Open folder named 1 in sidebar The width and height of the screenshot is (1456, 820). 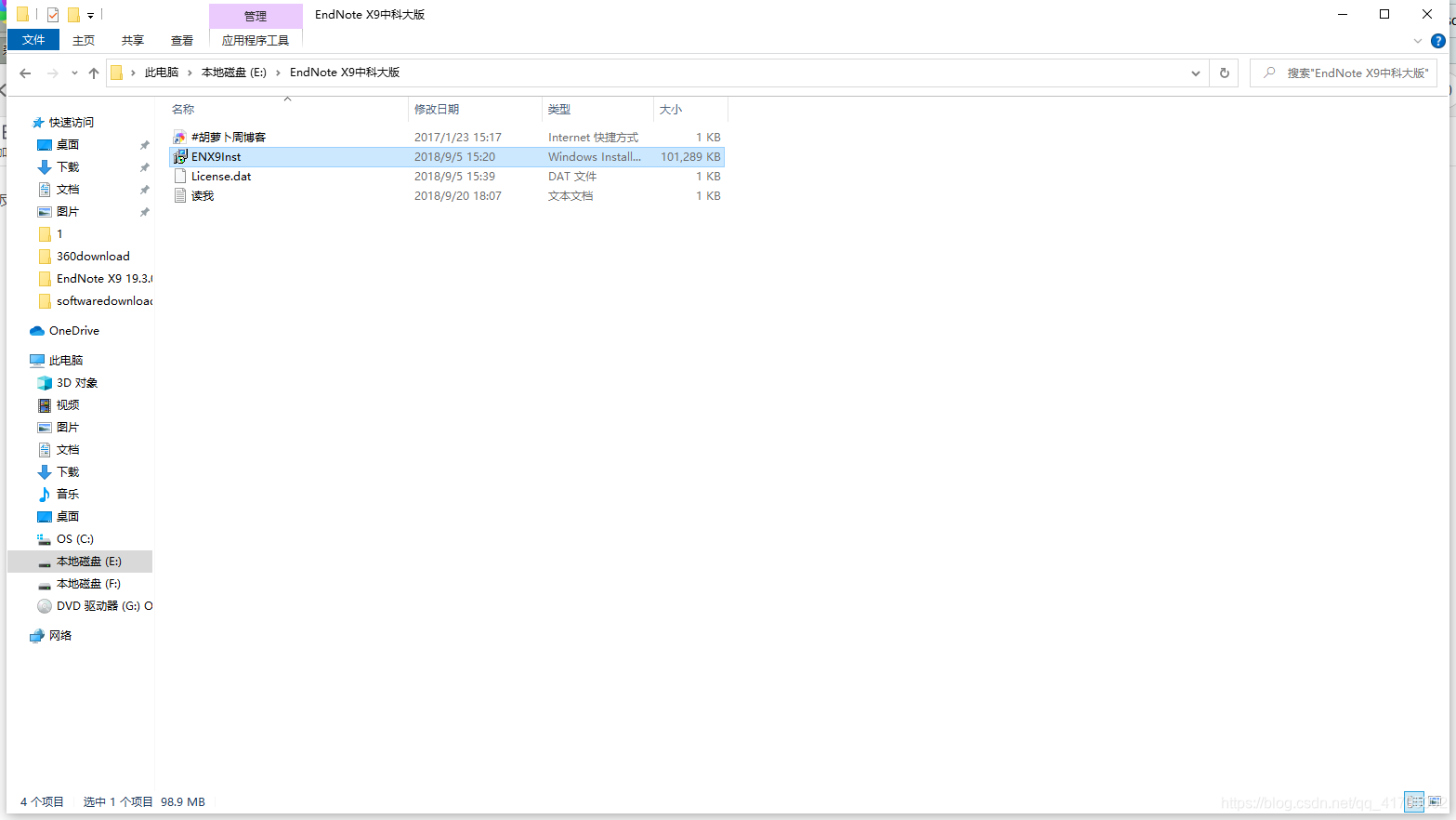point(51,234)
